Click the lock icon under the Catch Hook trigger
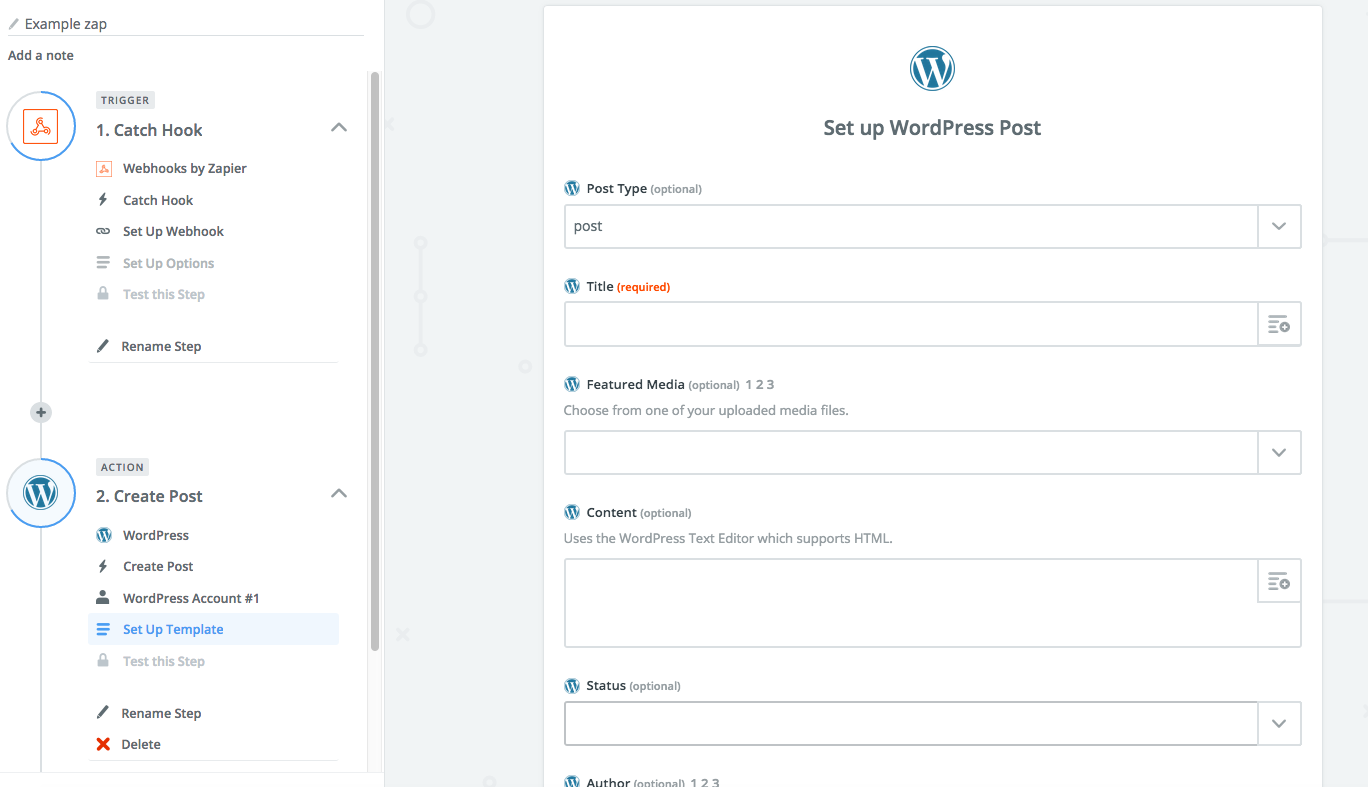1368x787 pixels. (103, 294)
